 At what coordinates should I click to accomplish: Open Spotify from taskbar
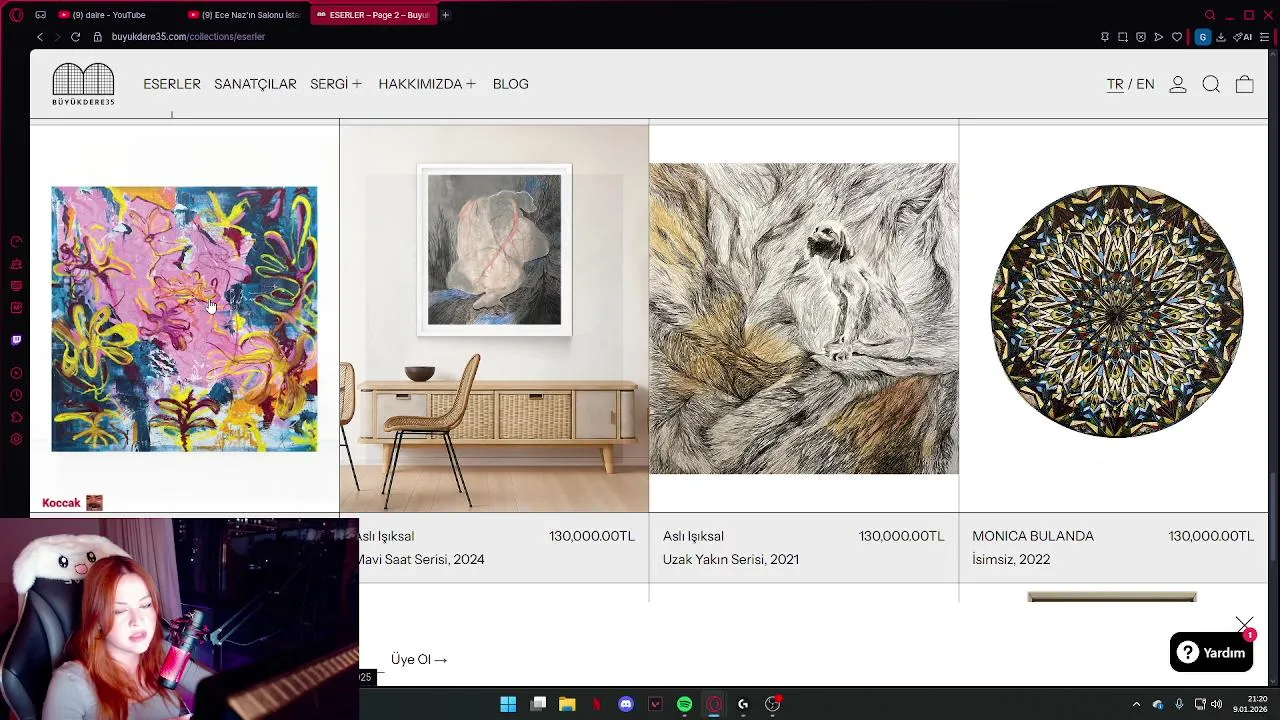click(684, 705)
